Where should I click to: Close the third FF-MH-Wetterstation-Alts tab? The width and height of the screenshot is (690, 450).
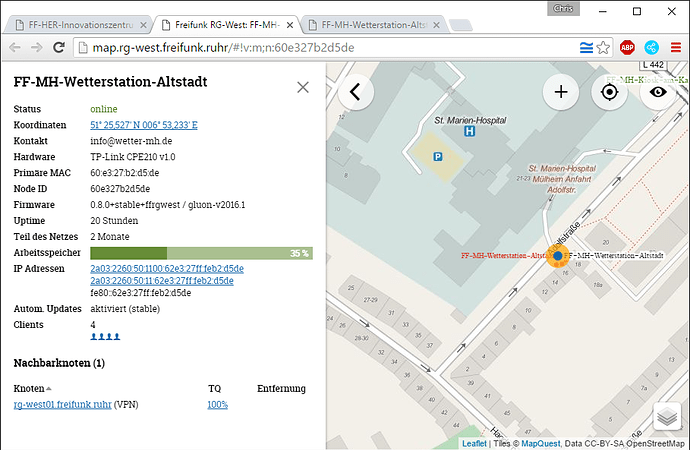pos(437,26)
